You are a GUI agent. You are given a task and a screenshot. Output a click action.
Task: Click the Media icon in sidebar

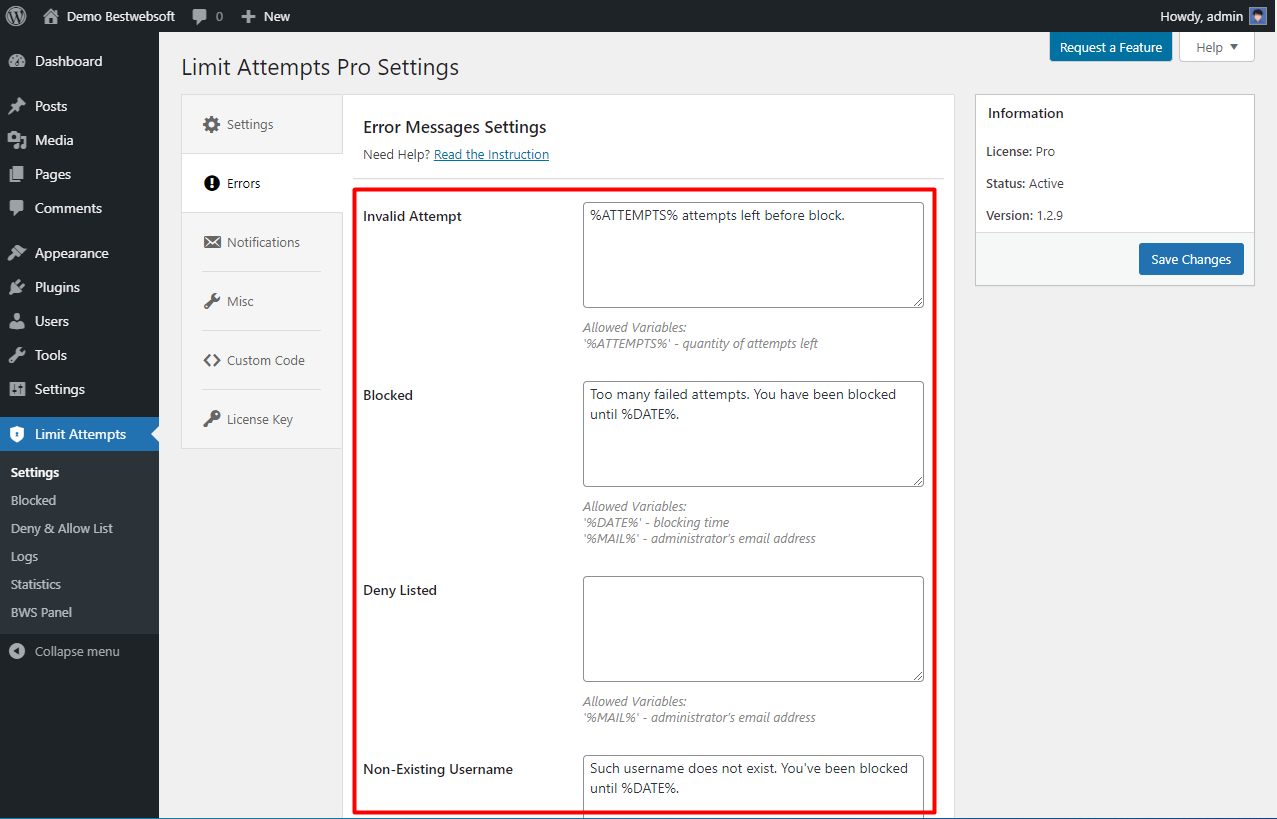(x=17, y=140)
